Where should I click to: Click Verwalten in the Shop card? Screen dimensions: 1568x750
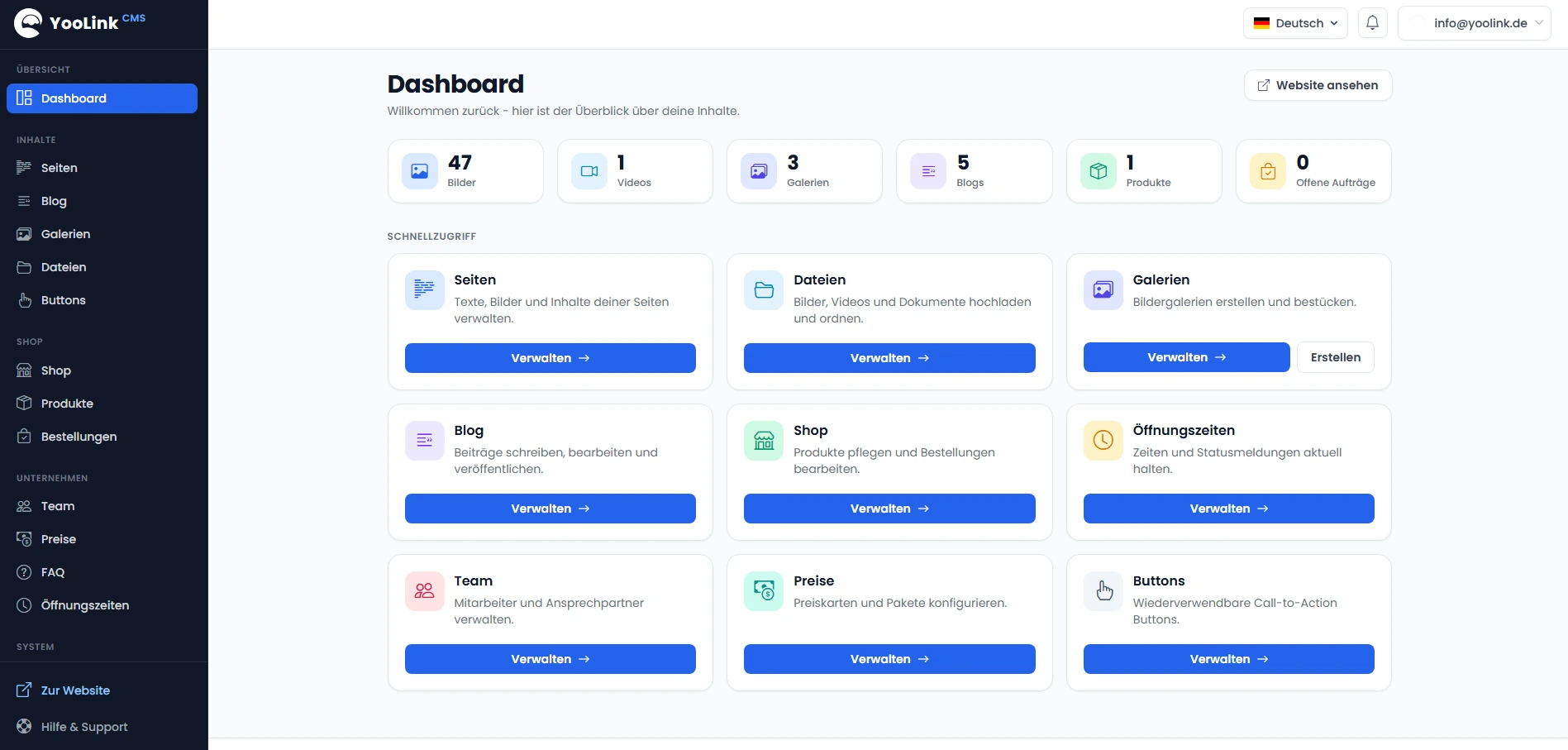coord(889,509)
